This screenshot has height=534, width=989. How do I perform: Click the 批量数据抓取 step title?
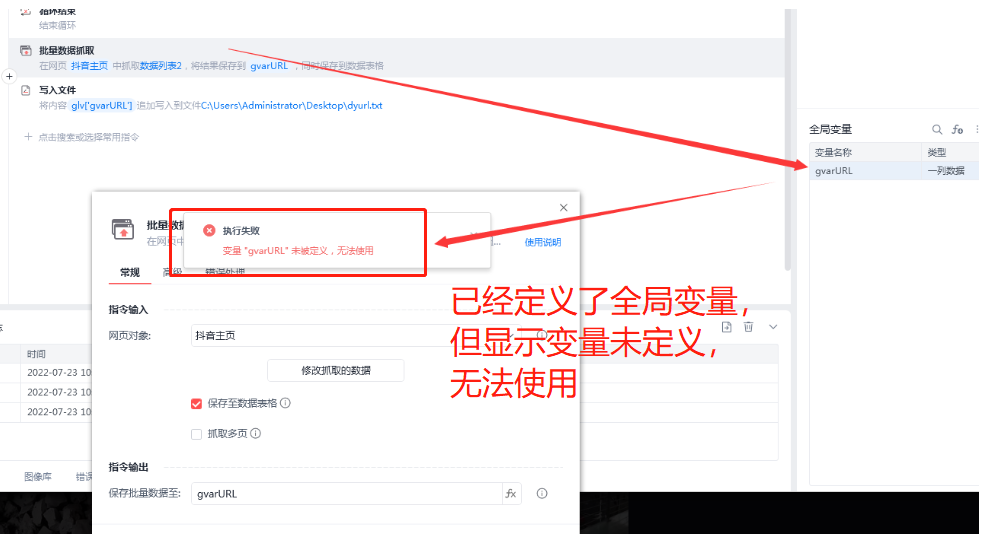click(67, 50)
